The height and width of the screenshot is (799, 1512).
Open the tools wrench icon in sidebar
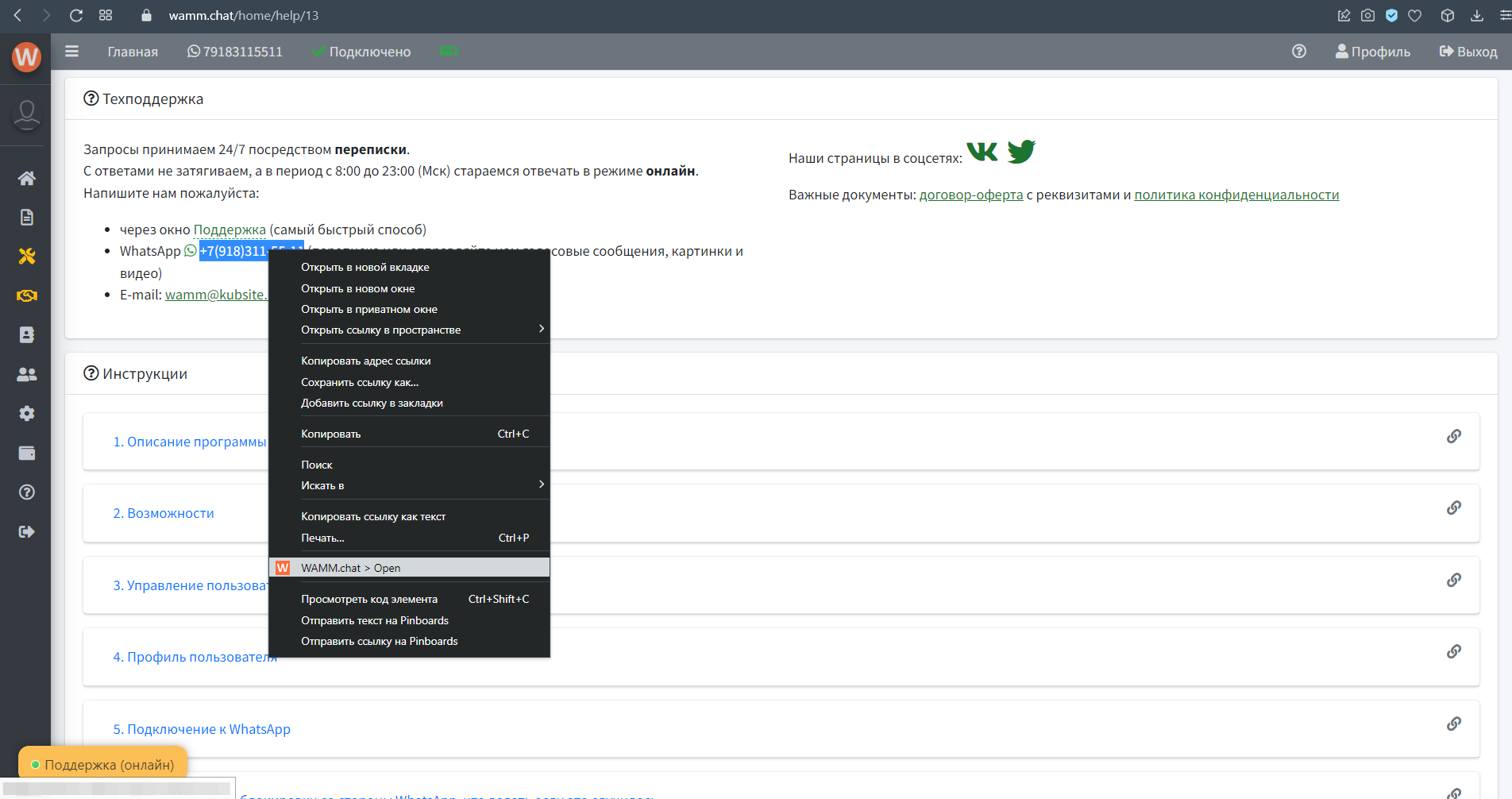26,257
